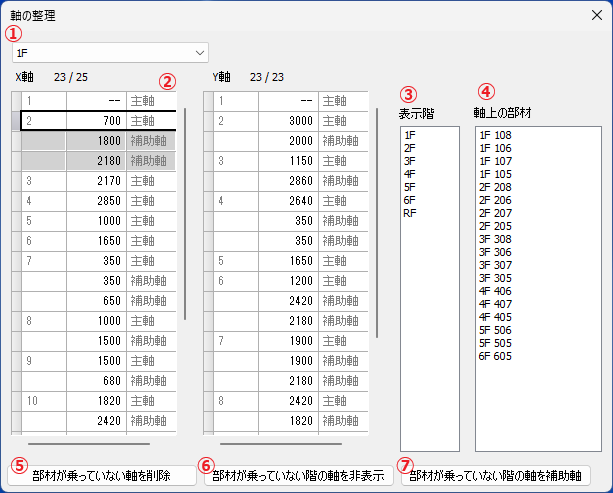Click the Y-axis horizontal scrollbar

281,444
